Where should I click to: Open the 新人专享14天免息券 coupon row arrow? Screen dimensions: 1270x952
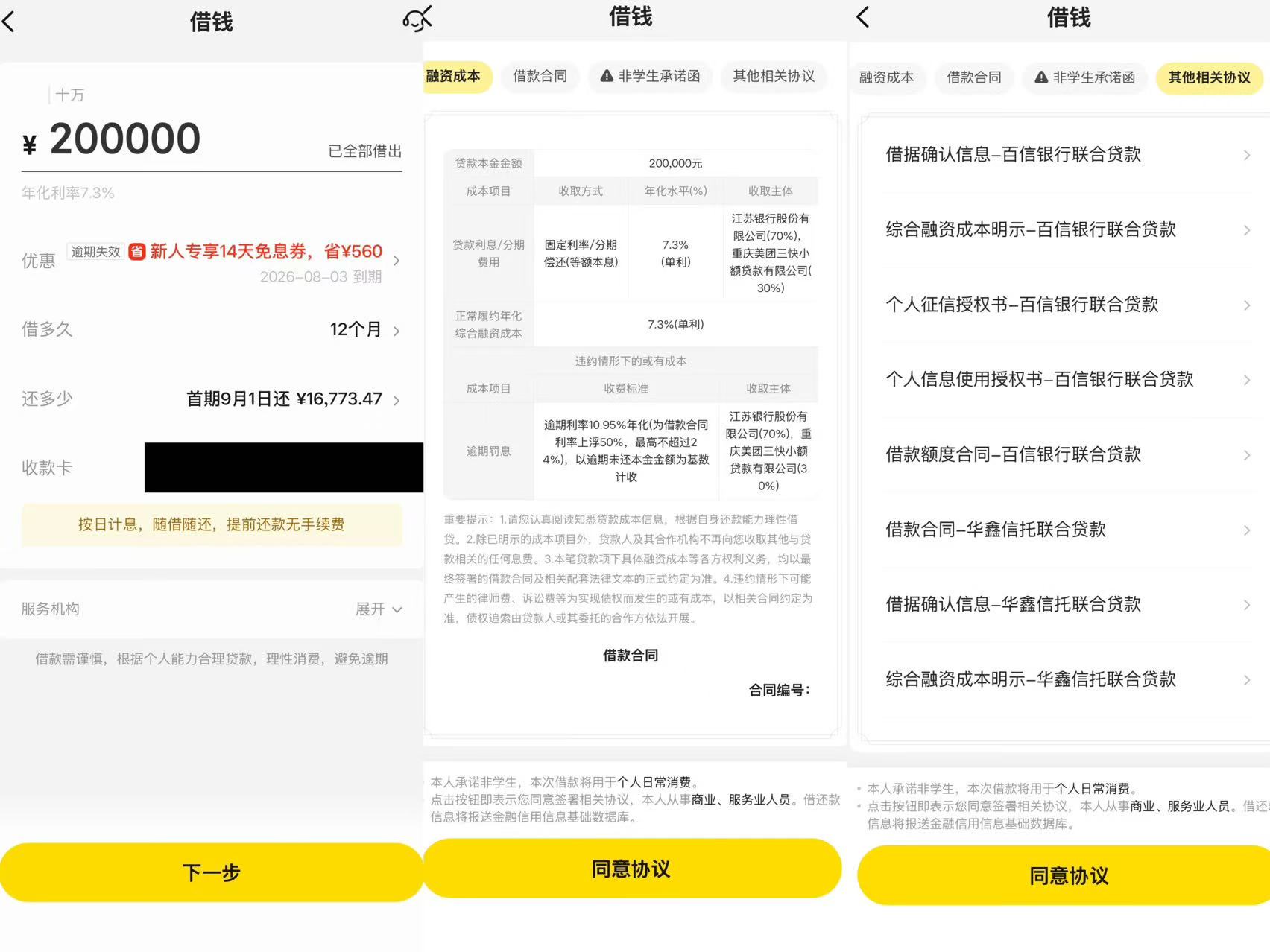(x=397, y=261)
